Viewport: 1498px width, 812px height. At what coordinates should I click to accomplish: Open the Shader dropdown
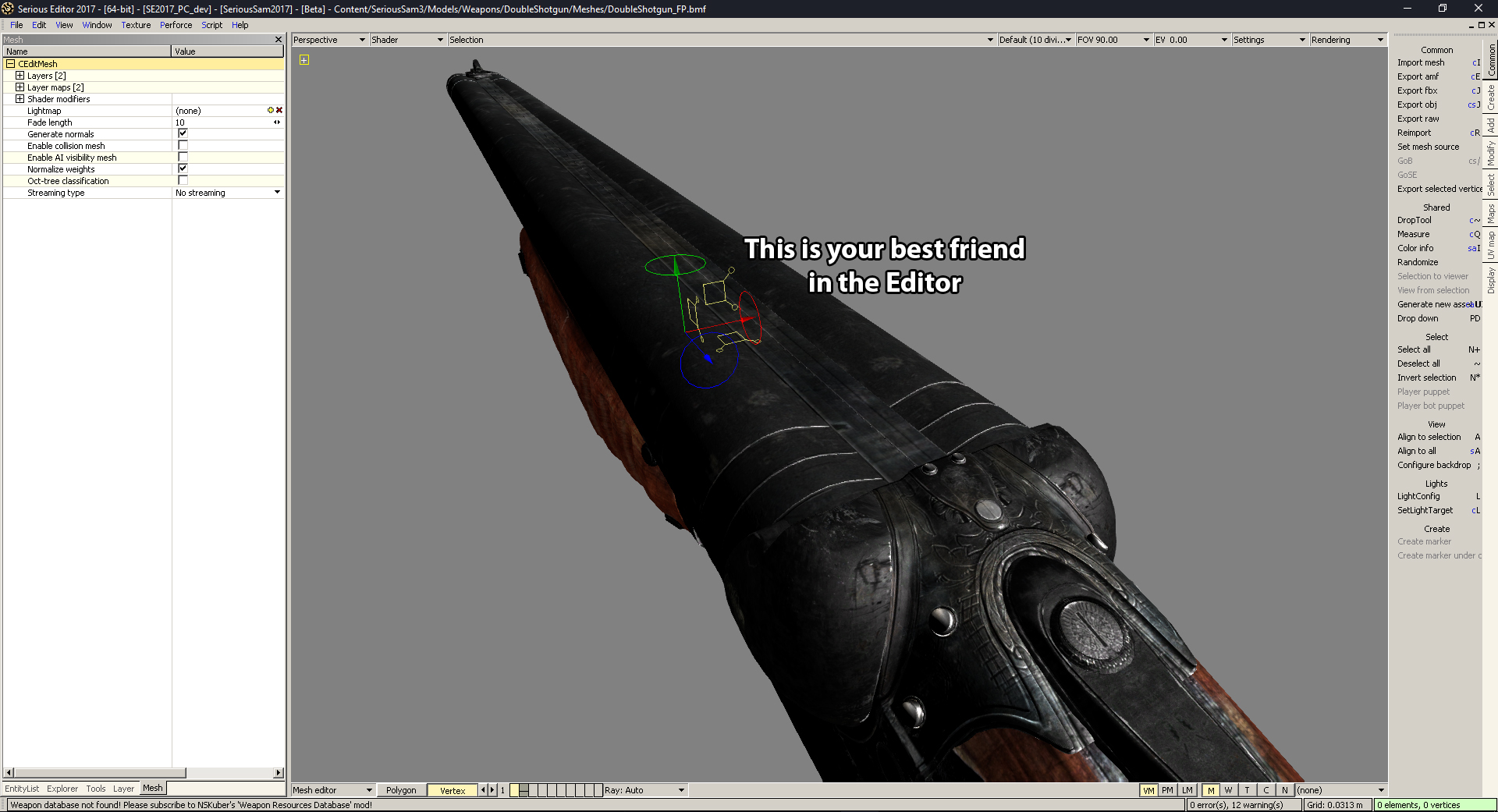(x=407, y=40)
